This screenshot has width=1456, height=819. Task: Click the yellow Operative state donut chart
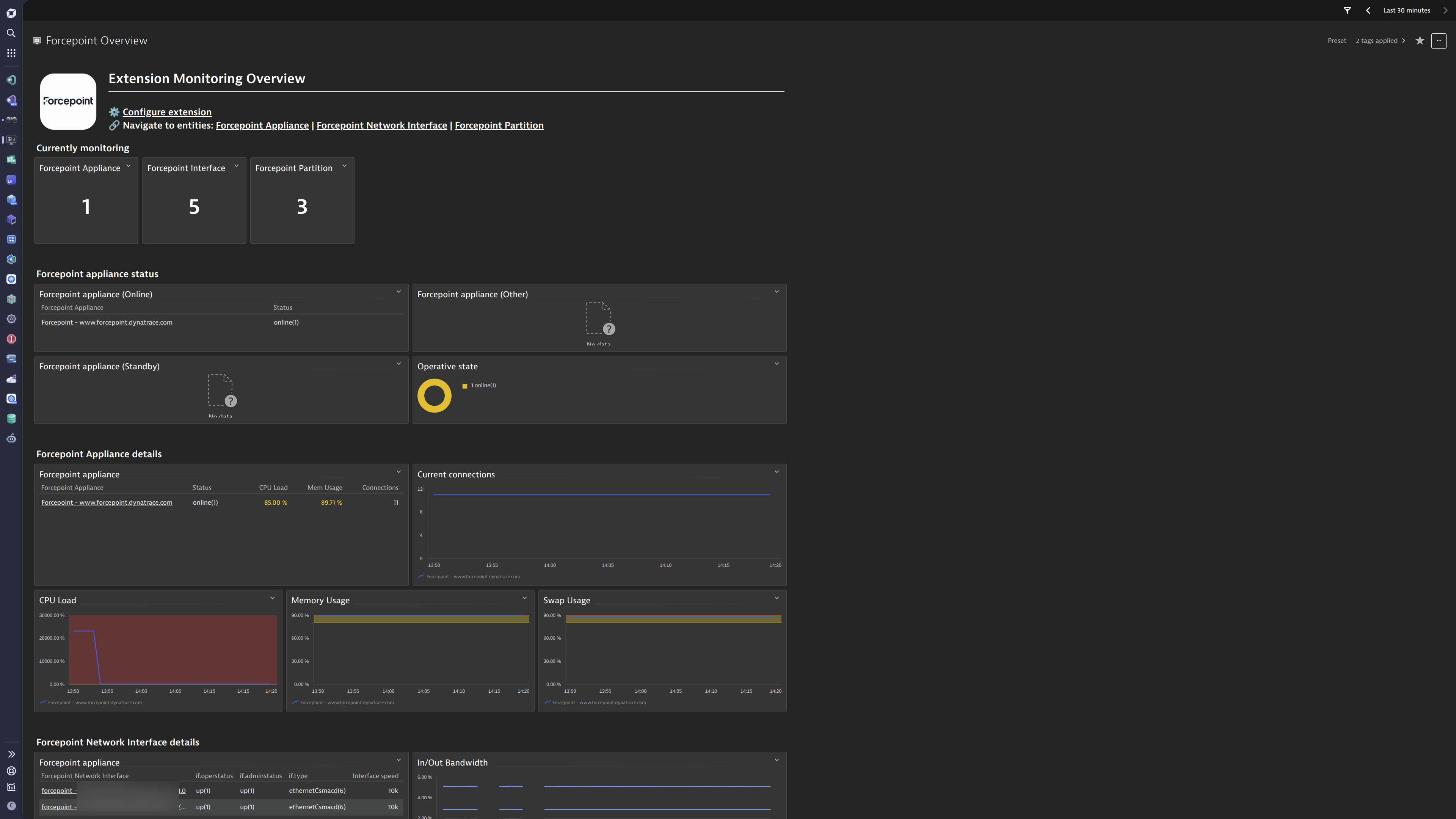click(434, 395)
